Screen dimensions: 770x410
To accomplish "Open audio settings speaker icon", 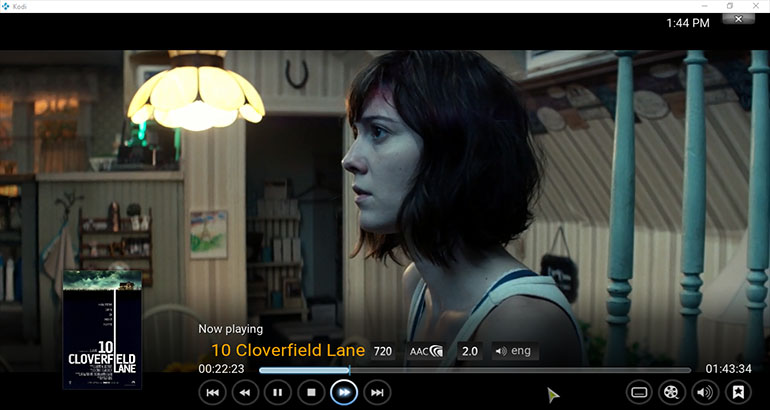I will (x=705, y=392).
